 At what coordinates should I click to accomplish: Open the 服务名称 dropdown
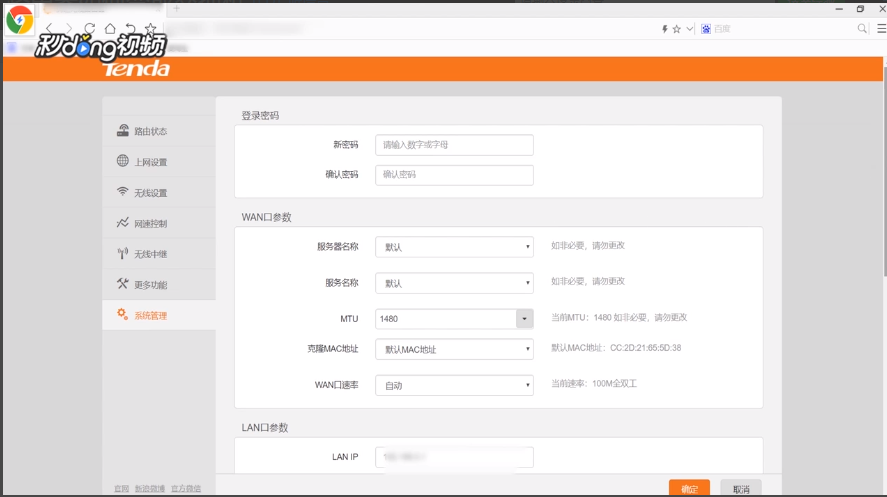(454, 283)
